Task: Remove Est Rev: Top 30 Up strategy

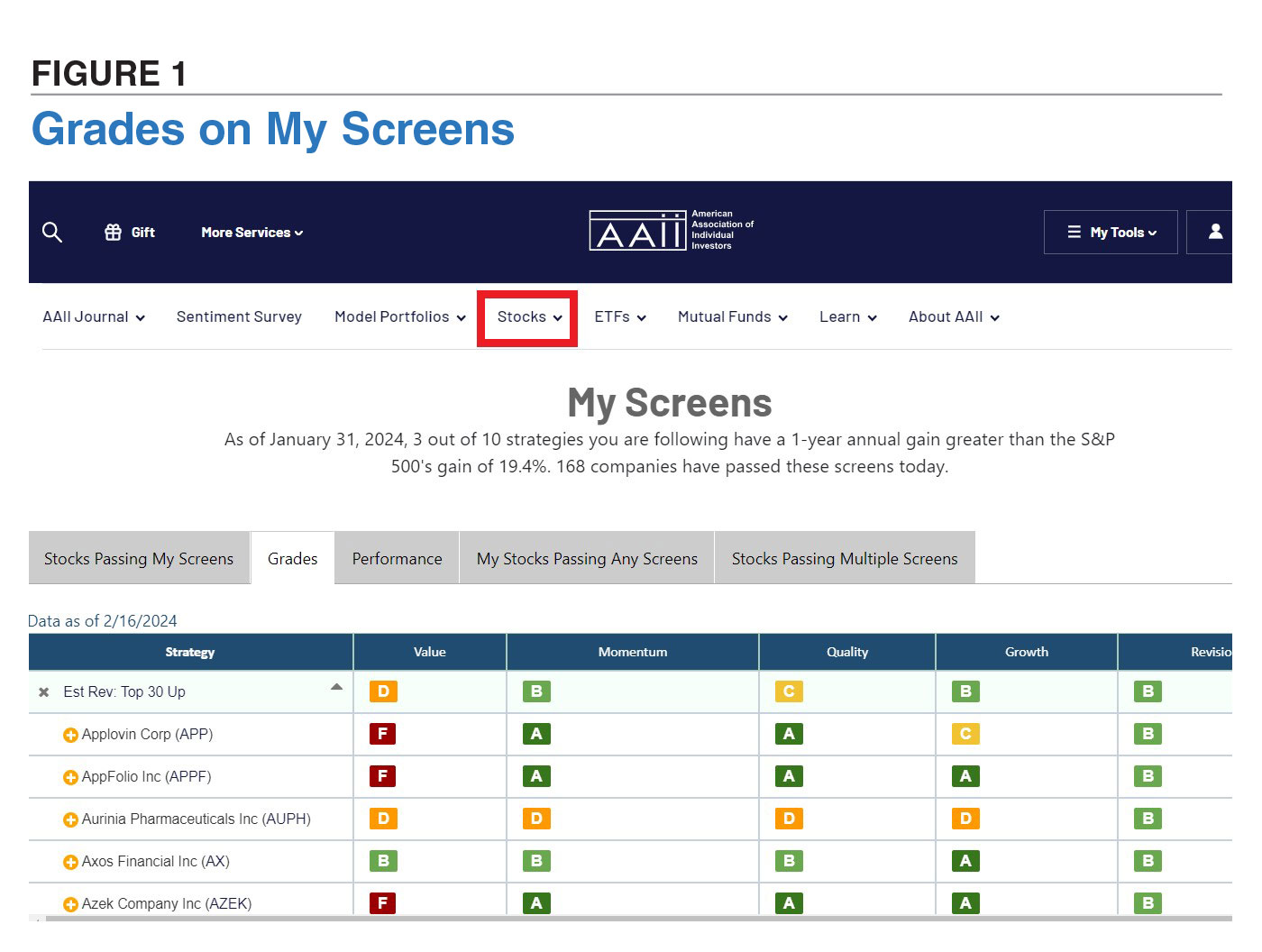Action: [43, 692]
